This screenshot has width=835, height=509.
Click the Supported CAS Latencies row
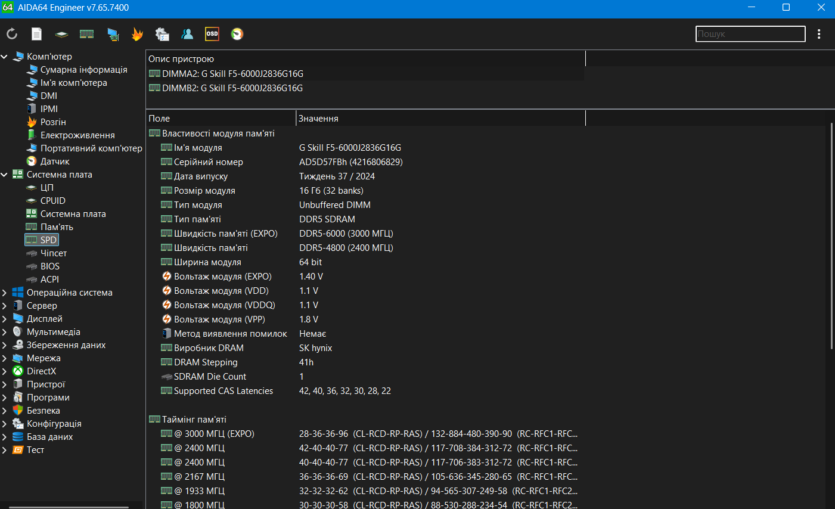click(365, 391)
